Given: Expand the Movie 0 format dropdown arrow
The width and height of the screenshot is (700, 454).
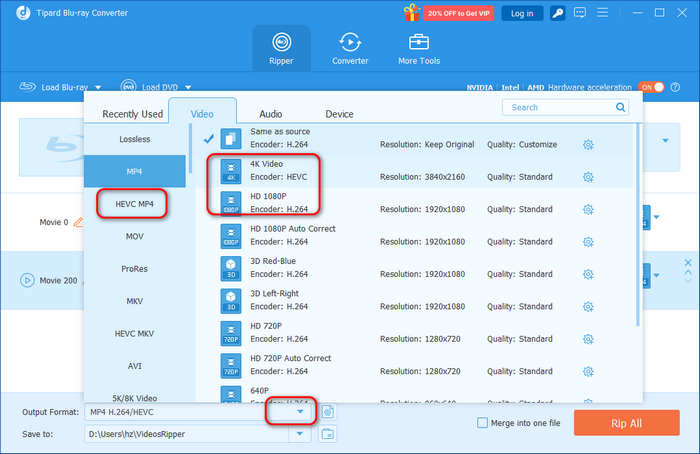Looking at the screenshot, I should [656, 217].
